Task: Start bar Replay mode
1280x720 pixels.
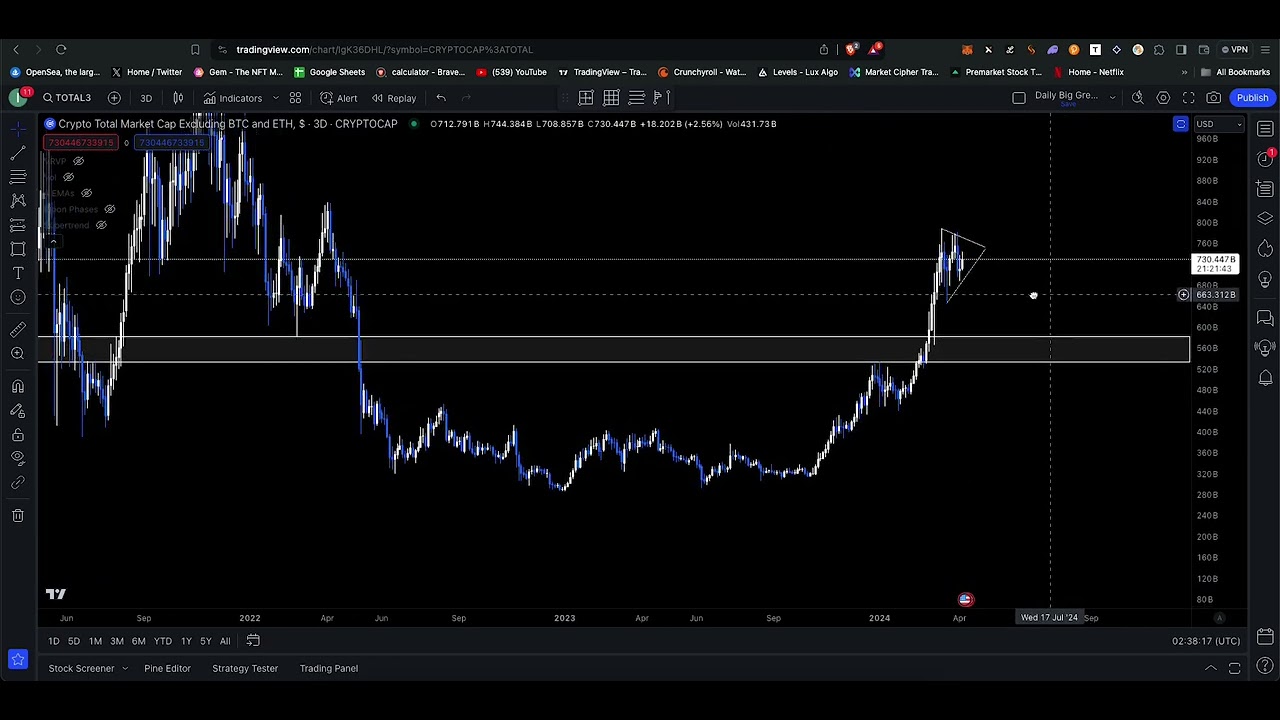Action: pos(393,98)
